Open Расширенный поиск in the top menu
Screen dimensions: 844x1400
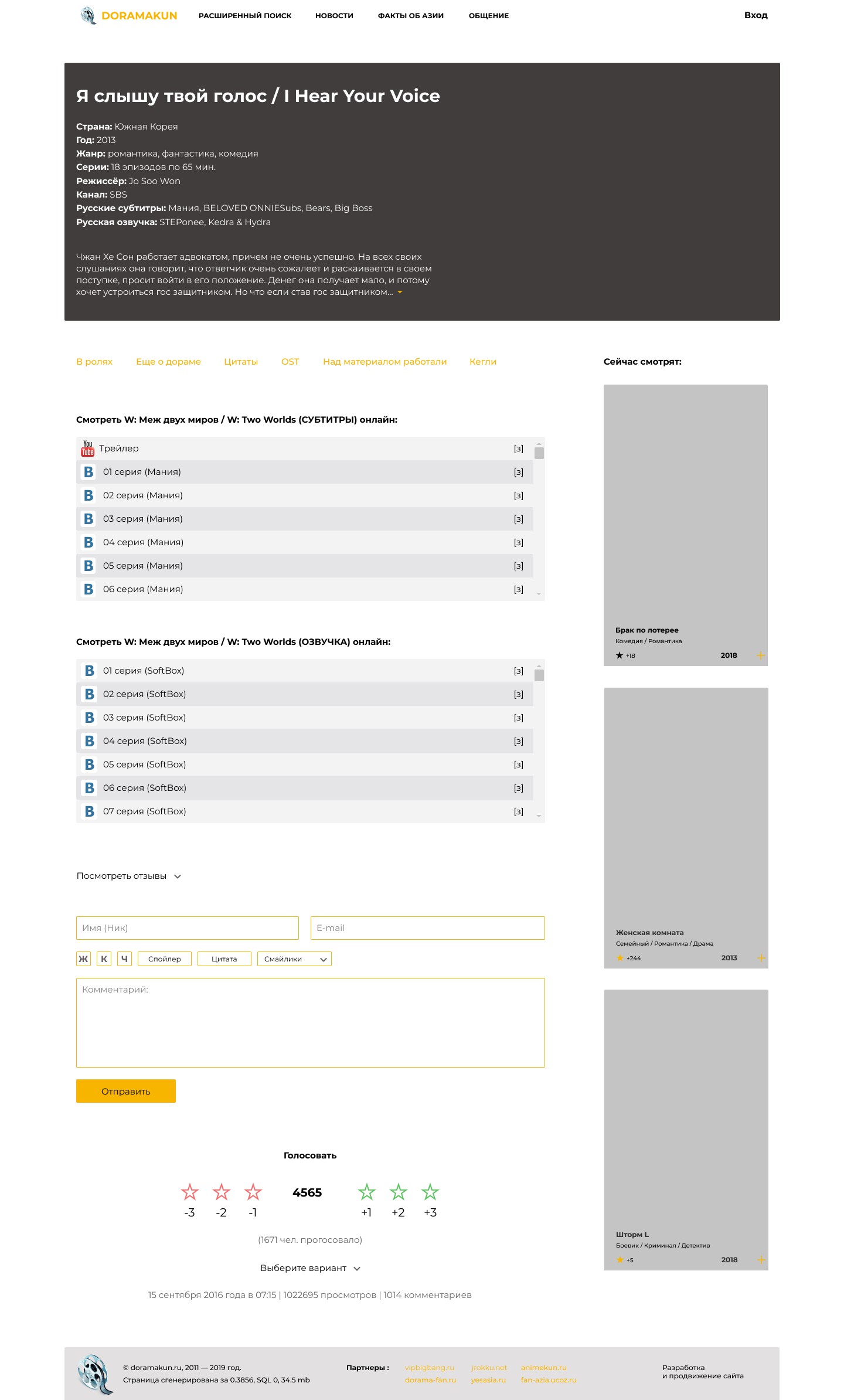pos(245,16)
